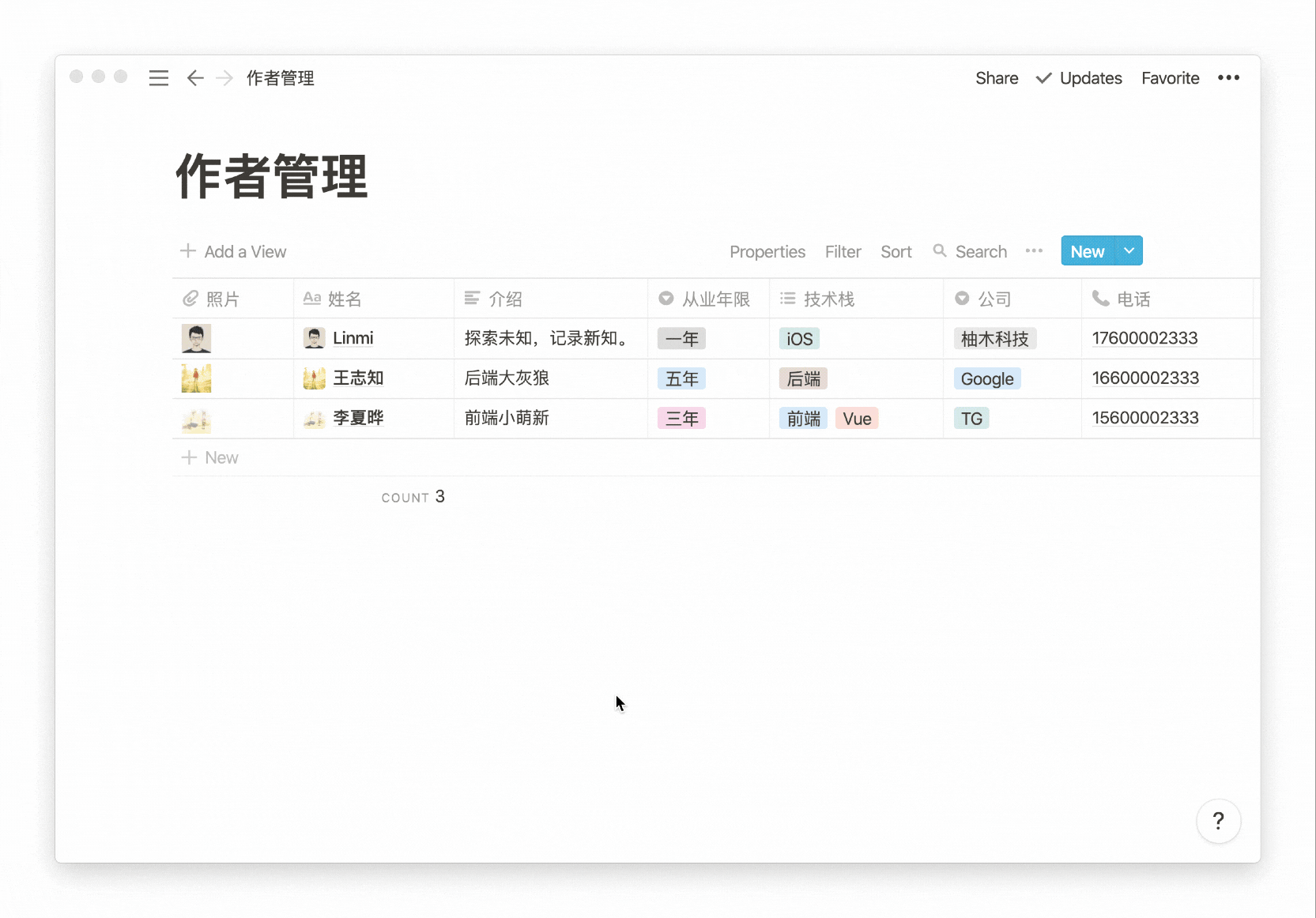Go forward with the right arrow
Screen dimensions: 1316x918
(224, 78)
